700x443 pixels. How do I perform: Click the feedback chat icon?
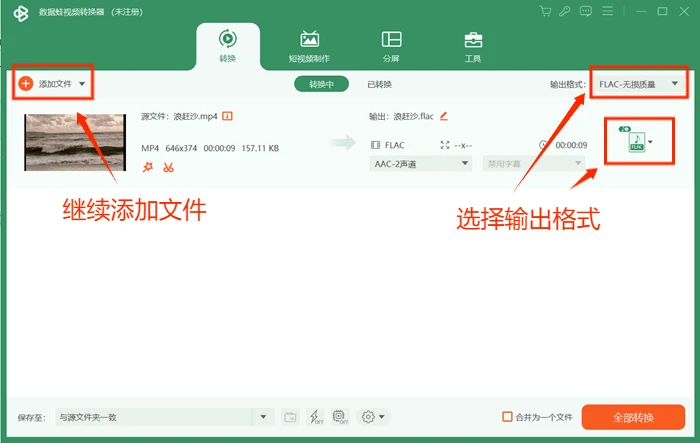point(586,11)
